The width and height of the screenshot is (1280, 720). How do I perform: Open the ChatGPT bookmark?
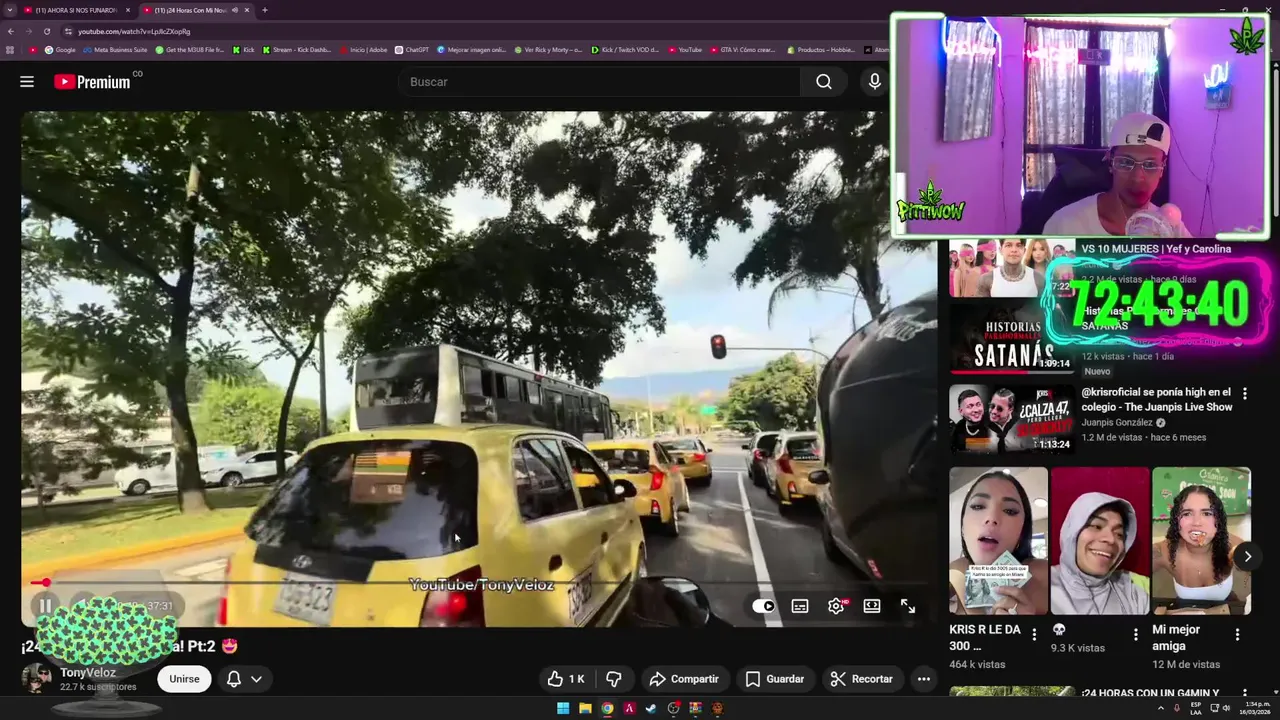tap(412, 50)
